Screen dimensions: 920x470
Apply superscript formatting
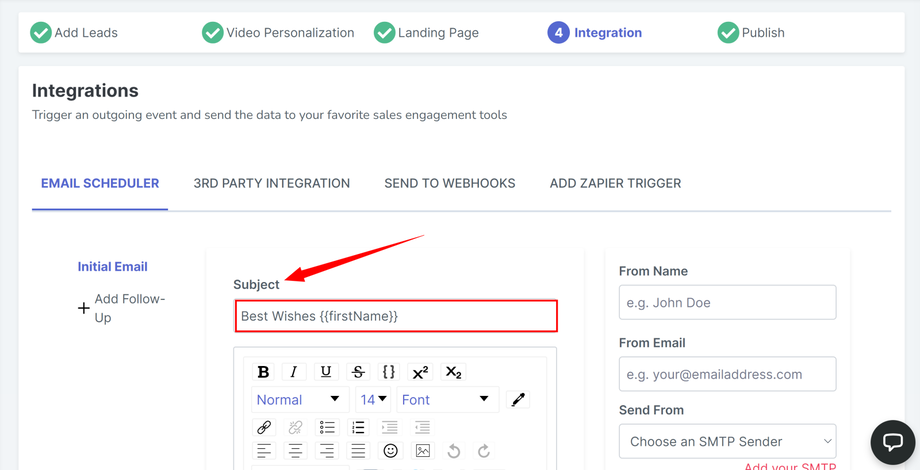(x=420, y=372)
